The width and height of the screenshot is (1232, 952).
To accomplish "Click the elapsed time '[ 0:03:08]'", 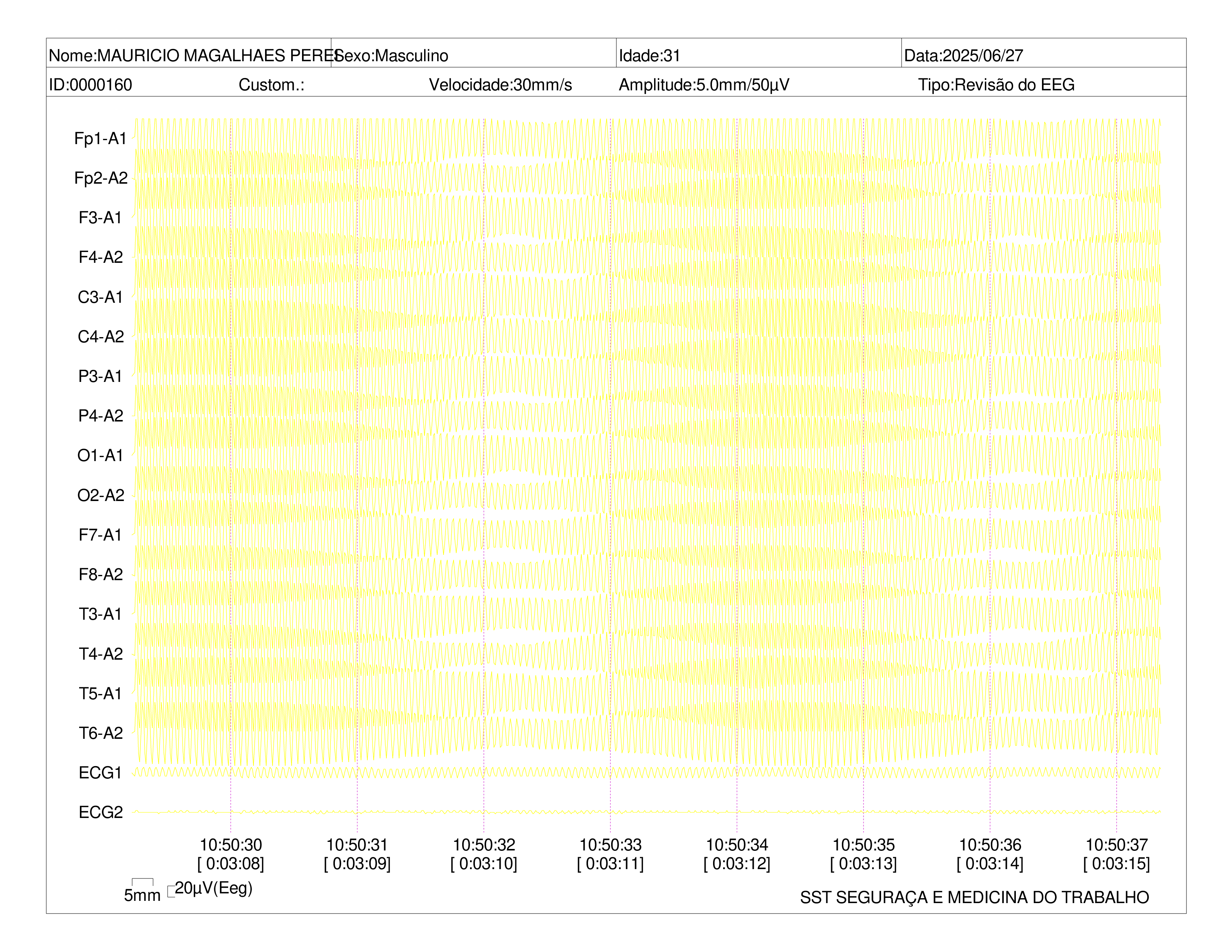I will (x=231, y=864).
